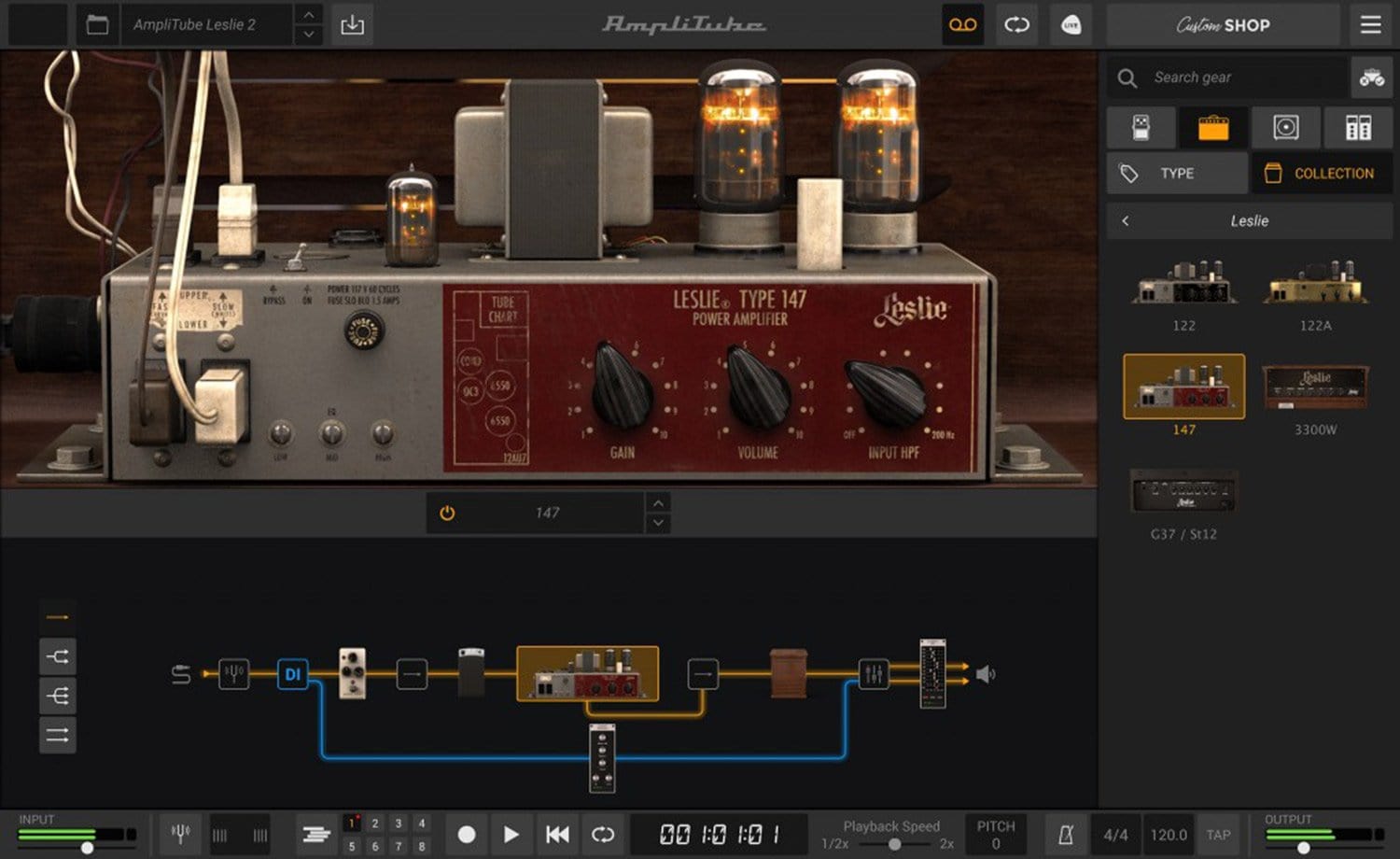Viewport: 1400px width, 859px height.
Task: Select the stomp pedal in chain
Action: (x=352, y=672)
